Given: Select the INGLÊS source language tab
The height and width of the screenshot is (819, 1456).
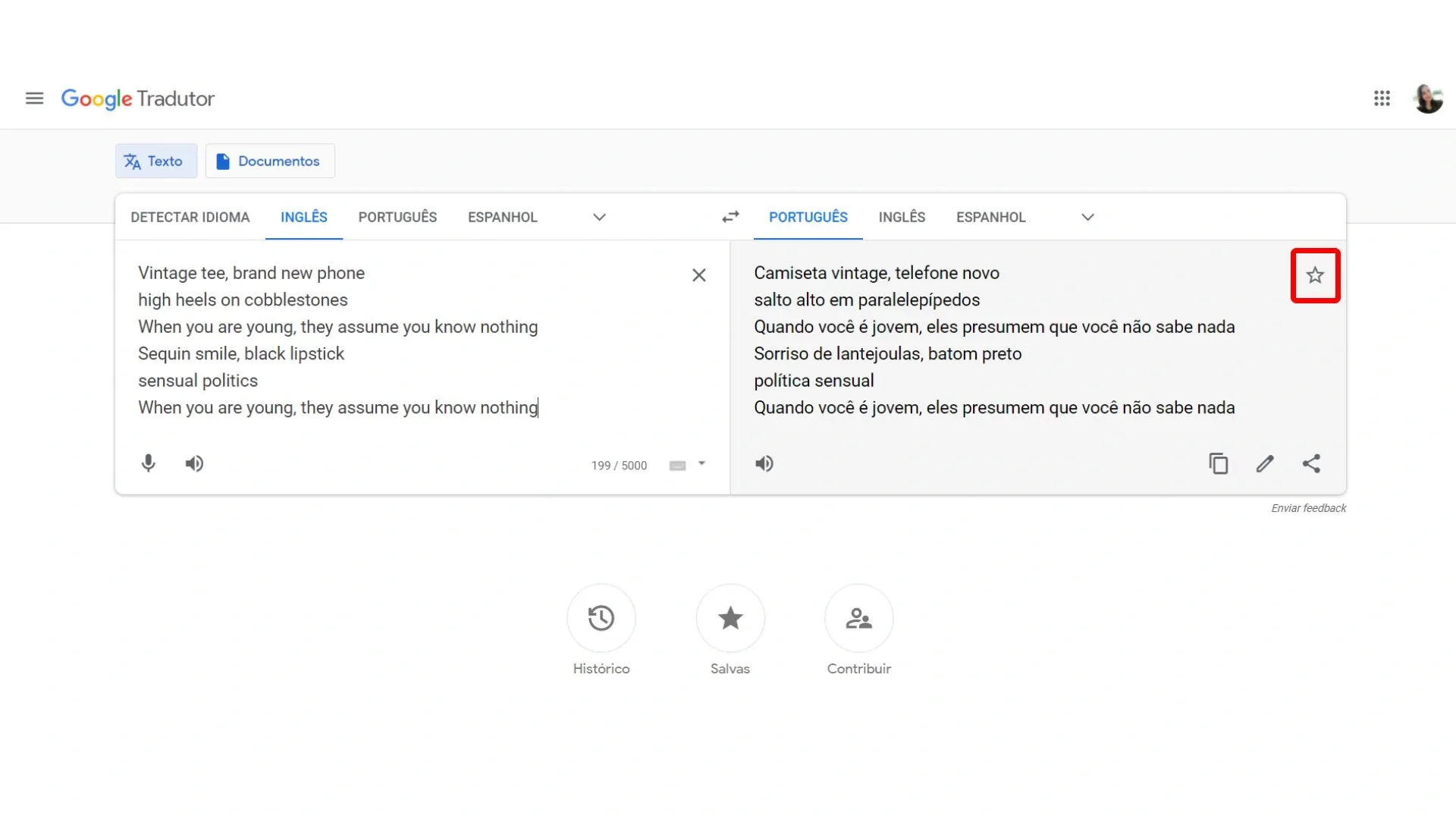Looking at the screenshot, I should (304, 217).
